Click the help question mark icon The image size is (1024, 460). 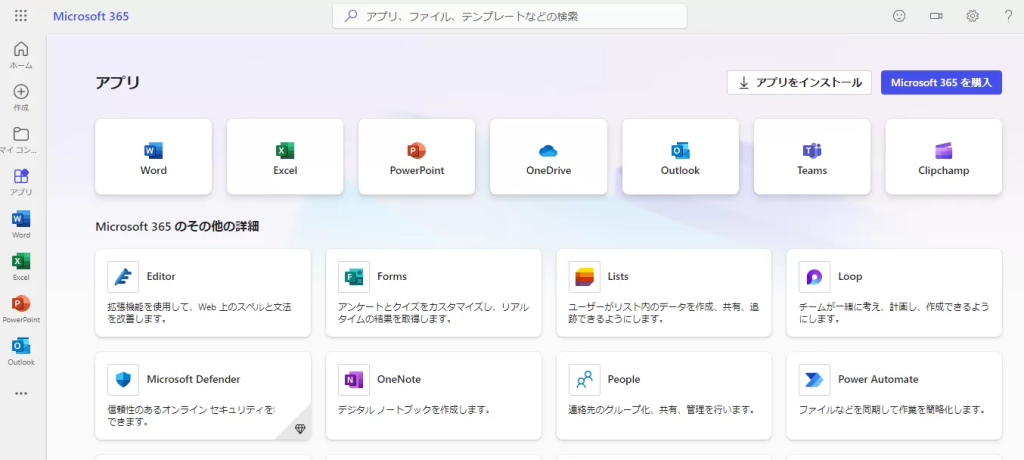(x=1008, y=16)
